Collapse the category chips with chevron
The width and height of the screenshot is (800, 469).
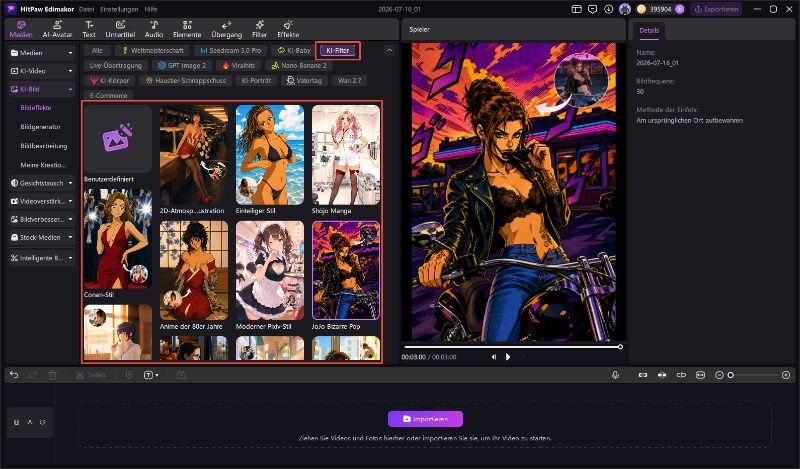click(x=389, y=51)
